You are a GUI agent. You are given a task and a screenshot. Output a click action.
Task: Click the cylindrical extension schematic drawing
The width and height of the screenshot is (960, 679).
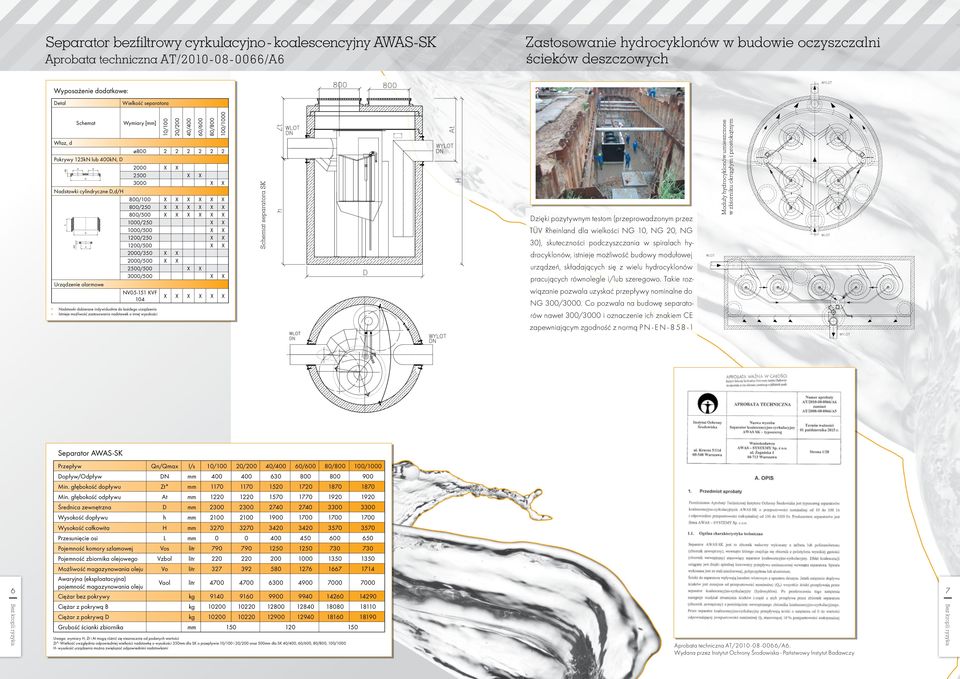(85, 234)
